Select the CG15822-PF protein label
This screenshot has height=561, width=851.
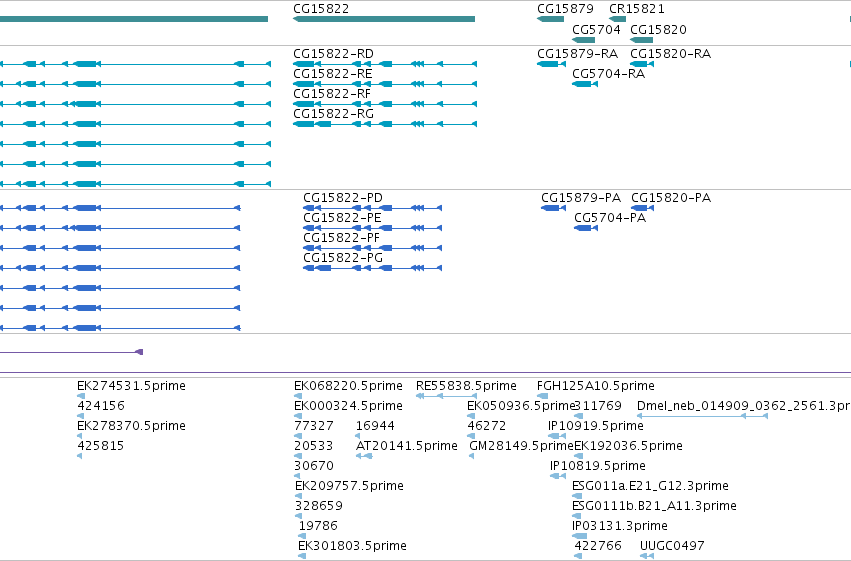click(342, 238)
